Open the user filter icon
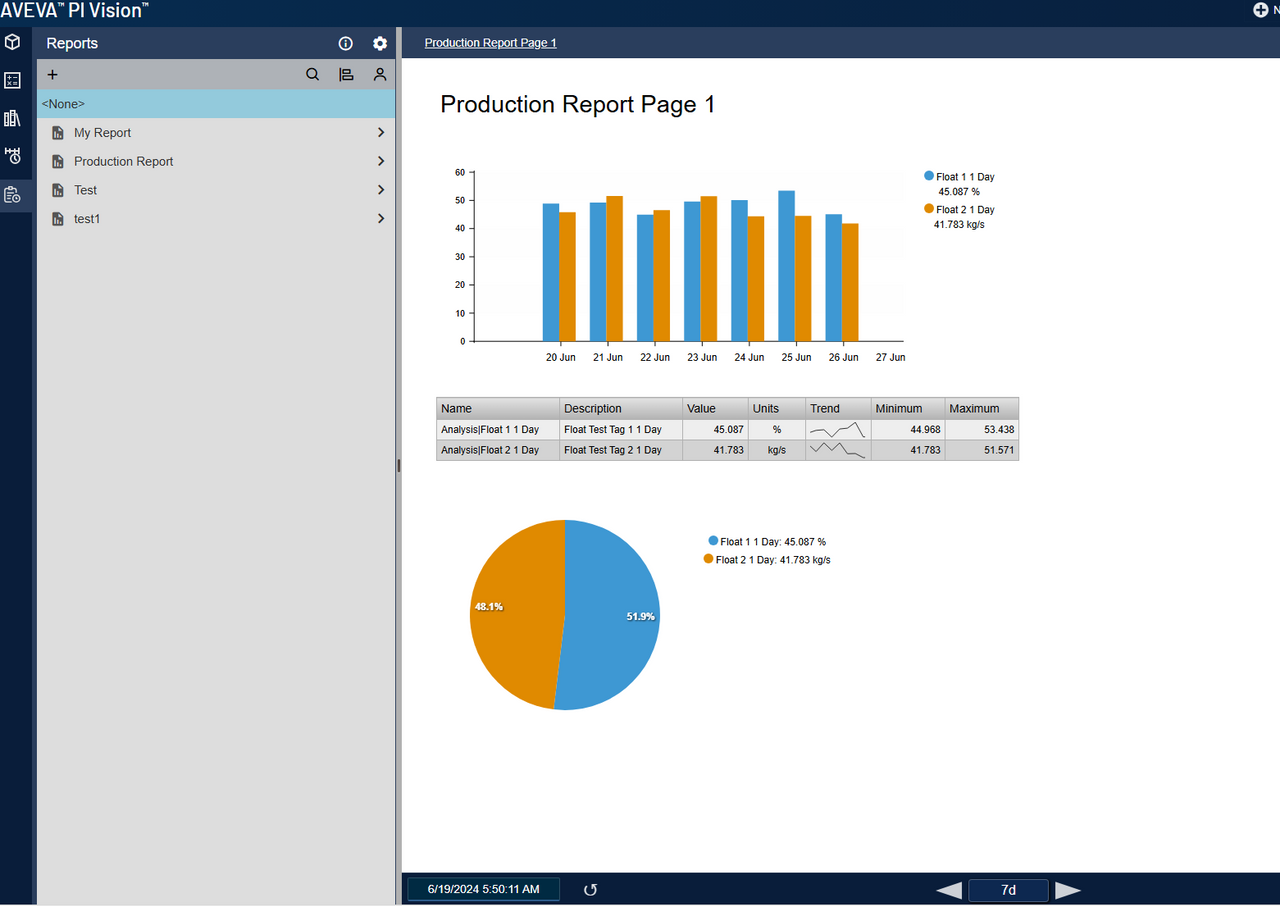This screenshot has width=1280, height=906. pos(380,74)
